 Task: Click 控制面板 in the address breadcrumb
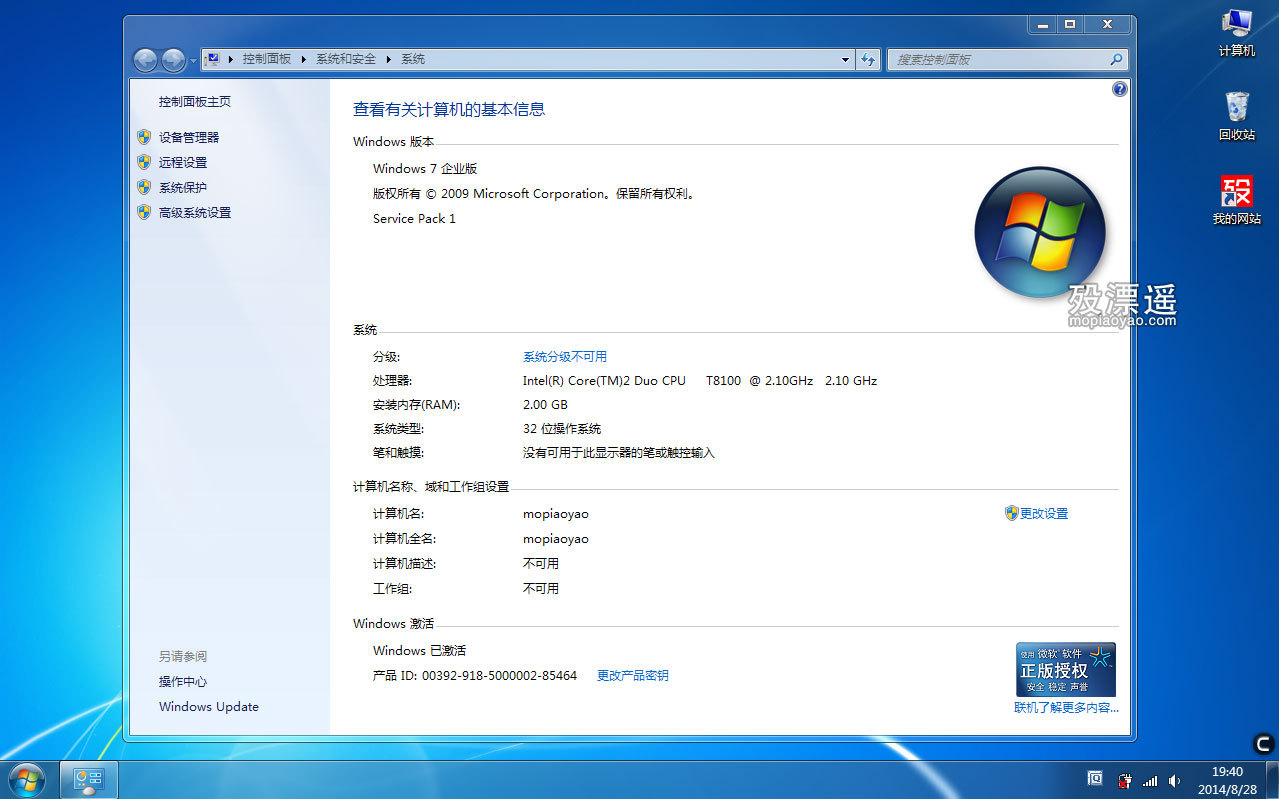point(266,59)
